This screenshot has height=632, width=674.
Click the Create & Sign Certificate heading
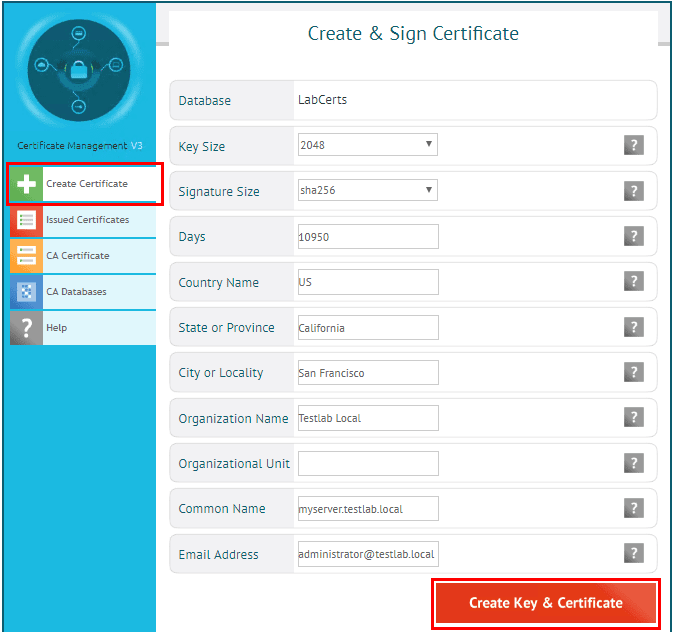tap(413, 34)
